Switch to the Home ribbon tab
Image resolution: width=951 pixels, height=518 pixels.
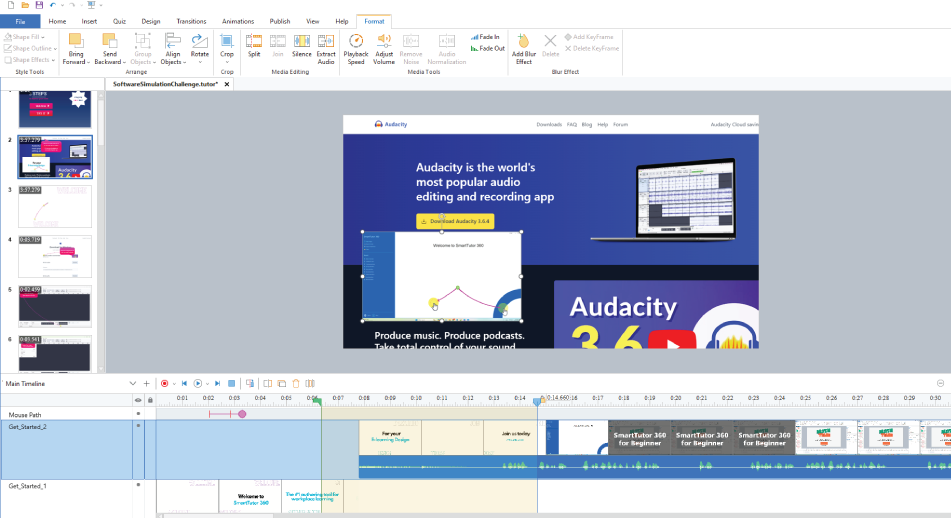[x=57, y=21]
